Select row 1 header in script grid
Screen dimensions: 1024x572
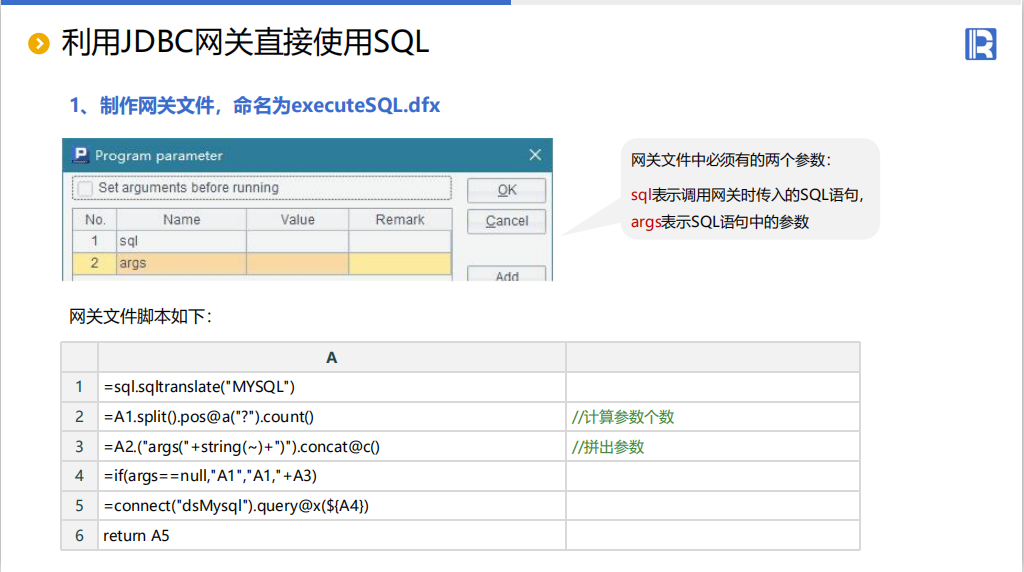pyautogui.click(x=79, y=386)
